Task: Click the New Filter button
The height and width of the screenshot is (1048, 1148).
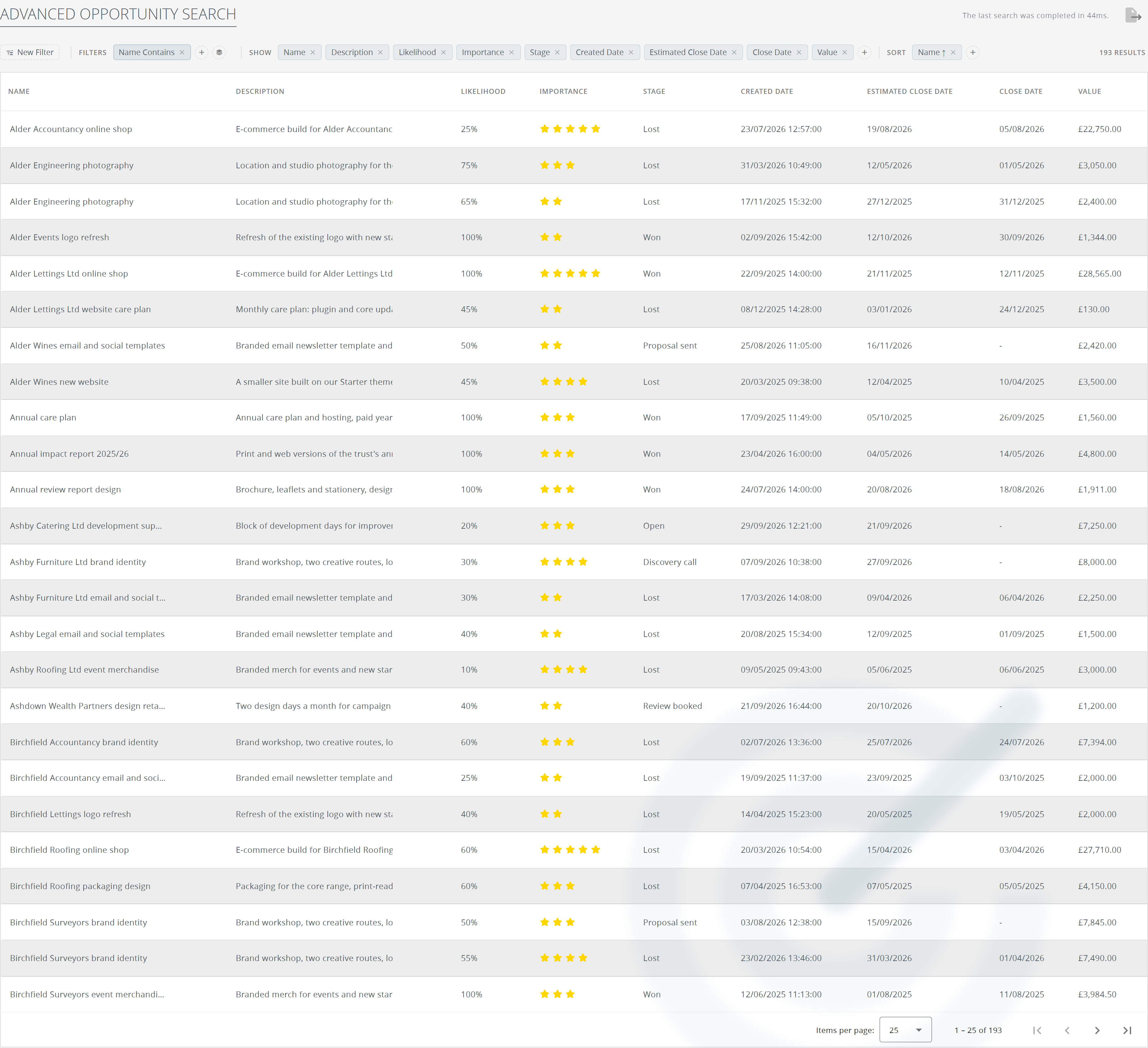Action: [x=30, y=52]
